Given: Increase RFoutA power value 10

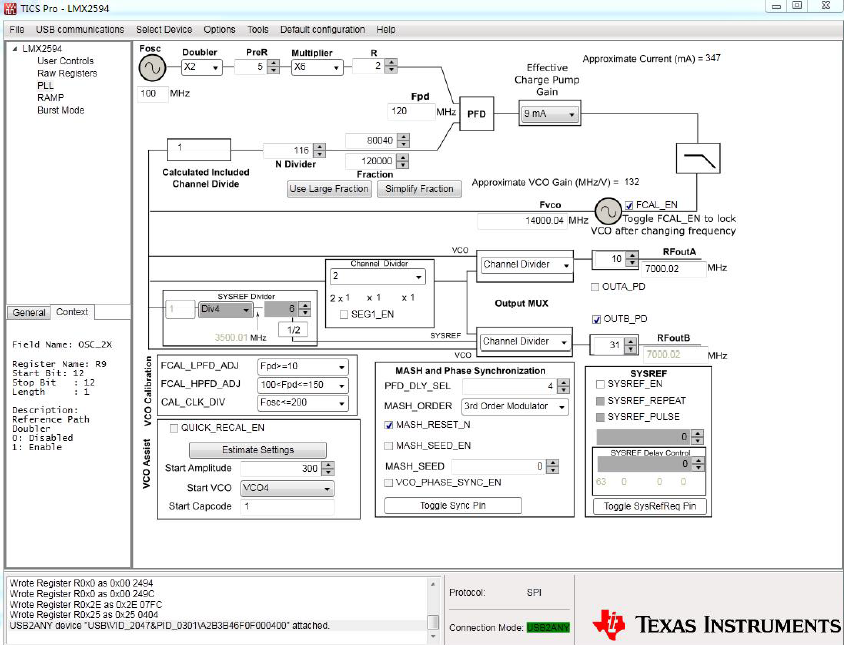Looking at the screenshot, I should (632, 255).
